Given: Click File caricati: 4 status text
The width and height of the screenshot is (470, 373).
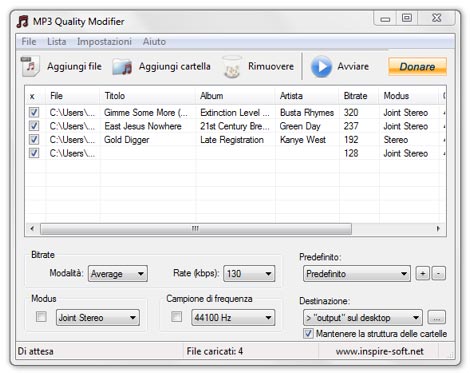Looking at the screenshot, I should pos(215,351).
